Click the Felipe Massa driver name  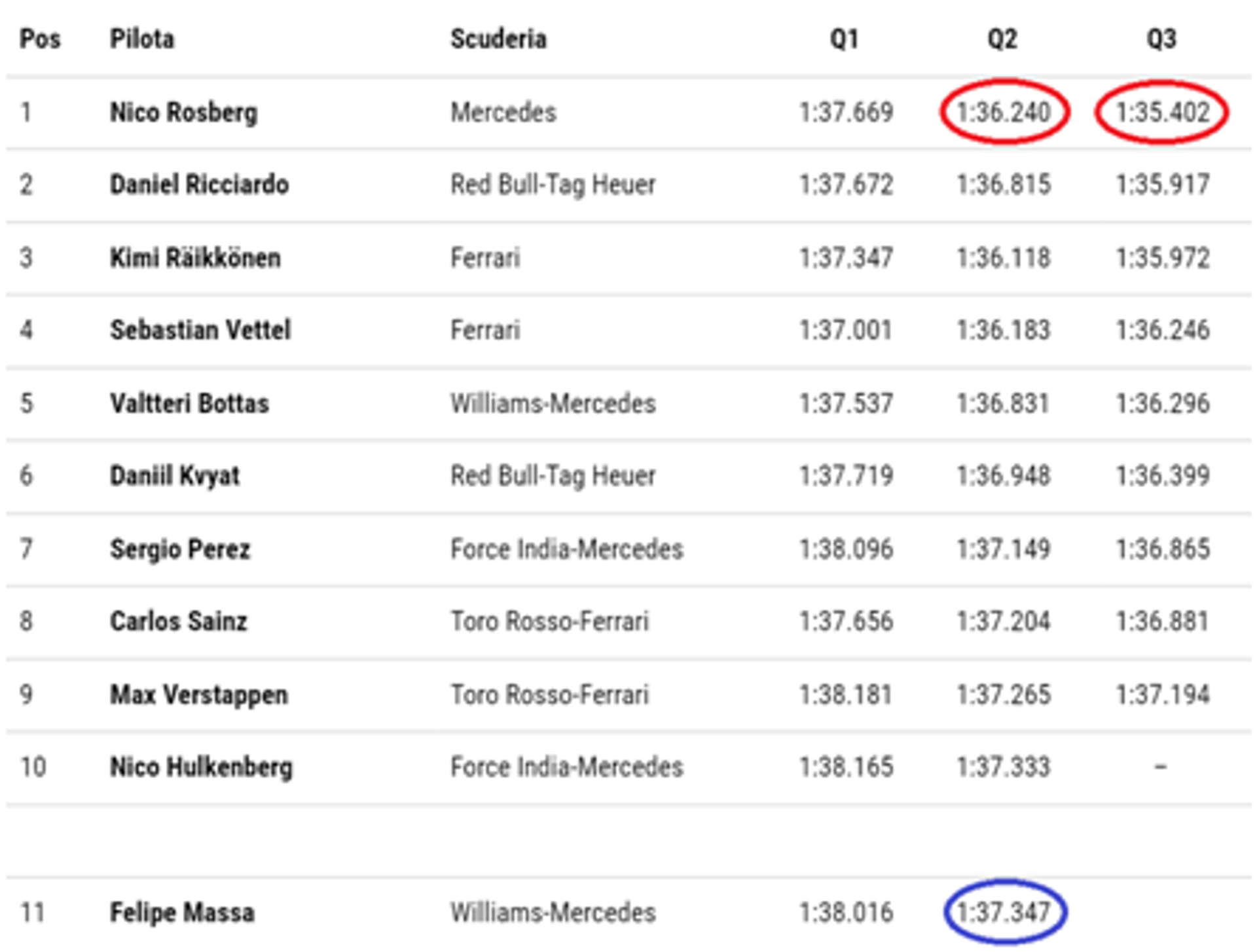click(x=182, y=912)
